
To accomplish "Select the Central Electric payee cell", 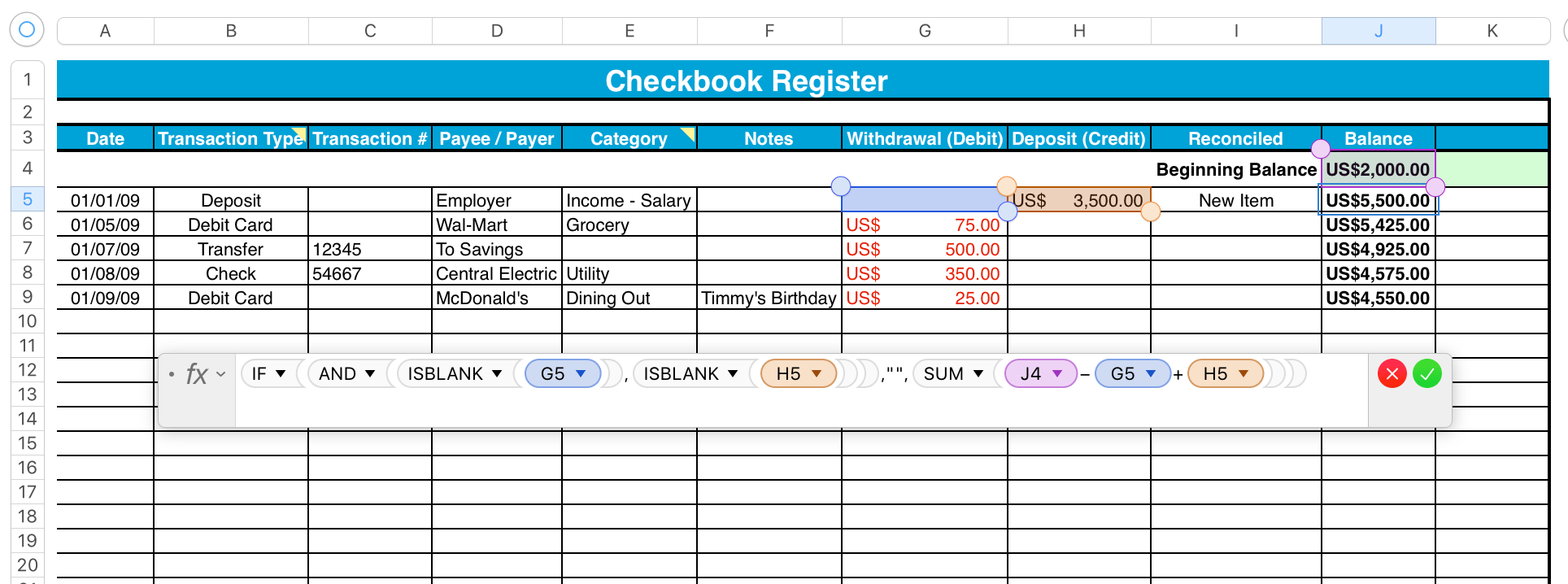I will coord(497,273).
